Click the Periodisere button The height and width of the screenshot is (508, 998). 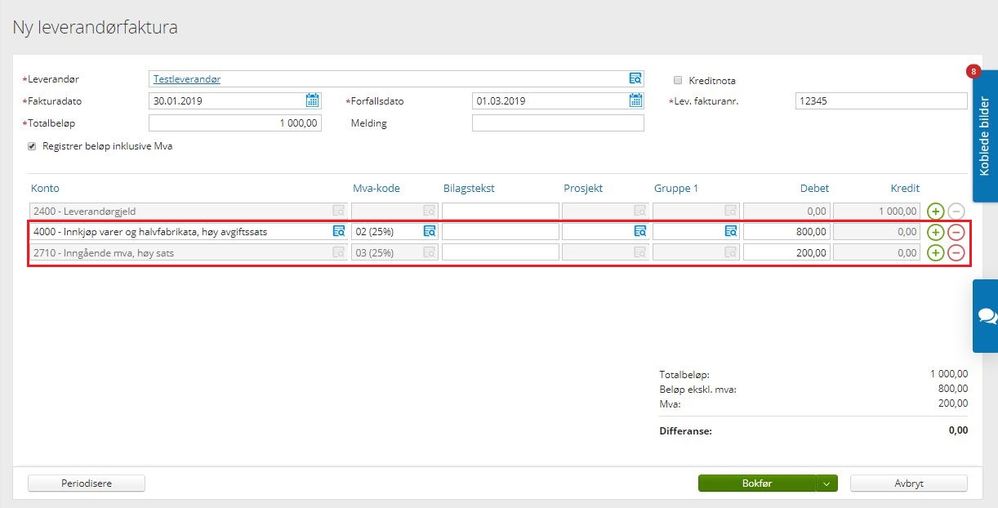87,483
